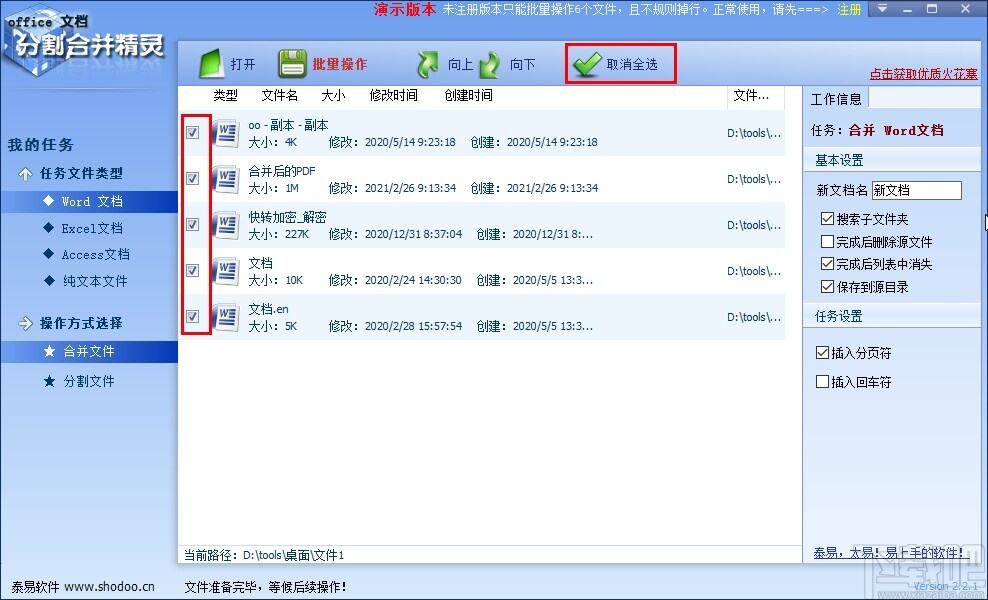The width and height of the screenshot is (988, 600).
Task: Open title bar dropdown menu arrow
Action: point(882,9)
